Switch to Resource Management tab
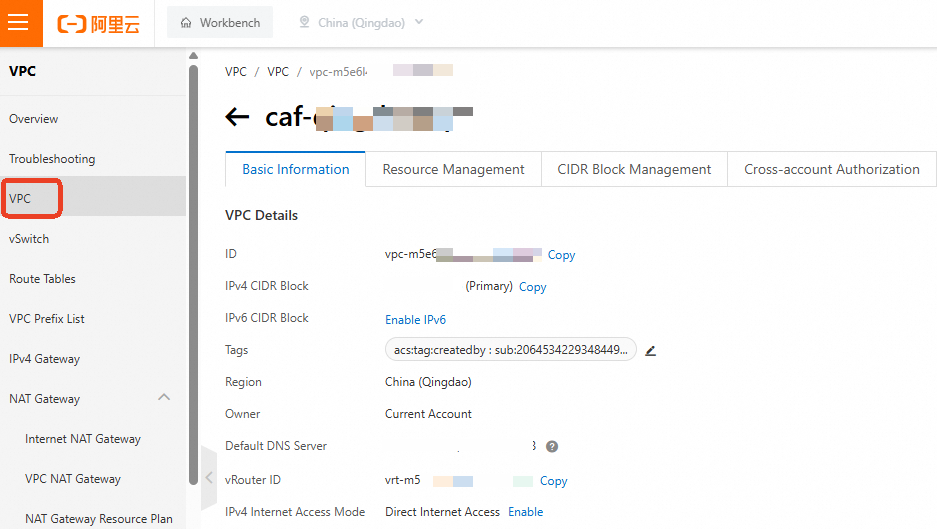The image size is (937, 529). 453,169
